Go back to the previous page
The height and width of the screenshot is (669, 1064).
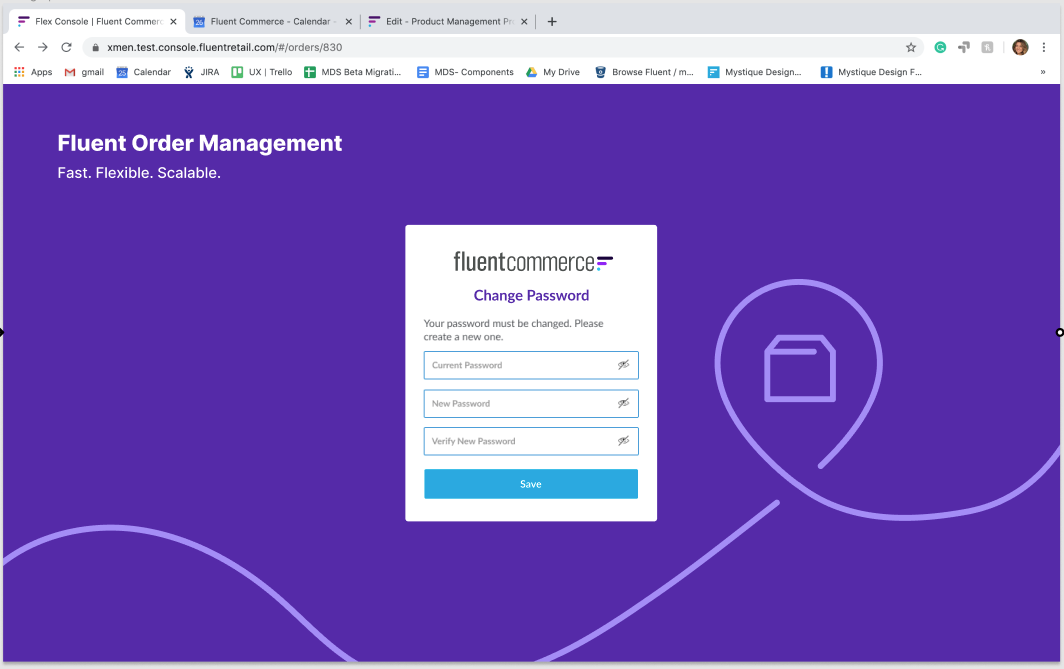19,47
